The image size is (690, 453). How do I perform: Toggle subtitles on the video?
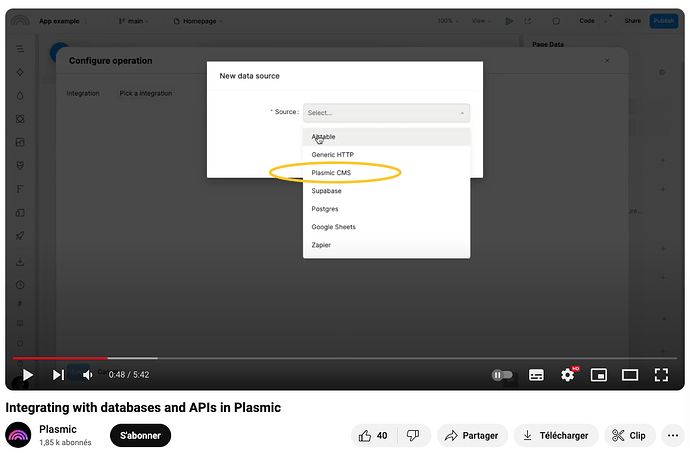(536, 375)
